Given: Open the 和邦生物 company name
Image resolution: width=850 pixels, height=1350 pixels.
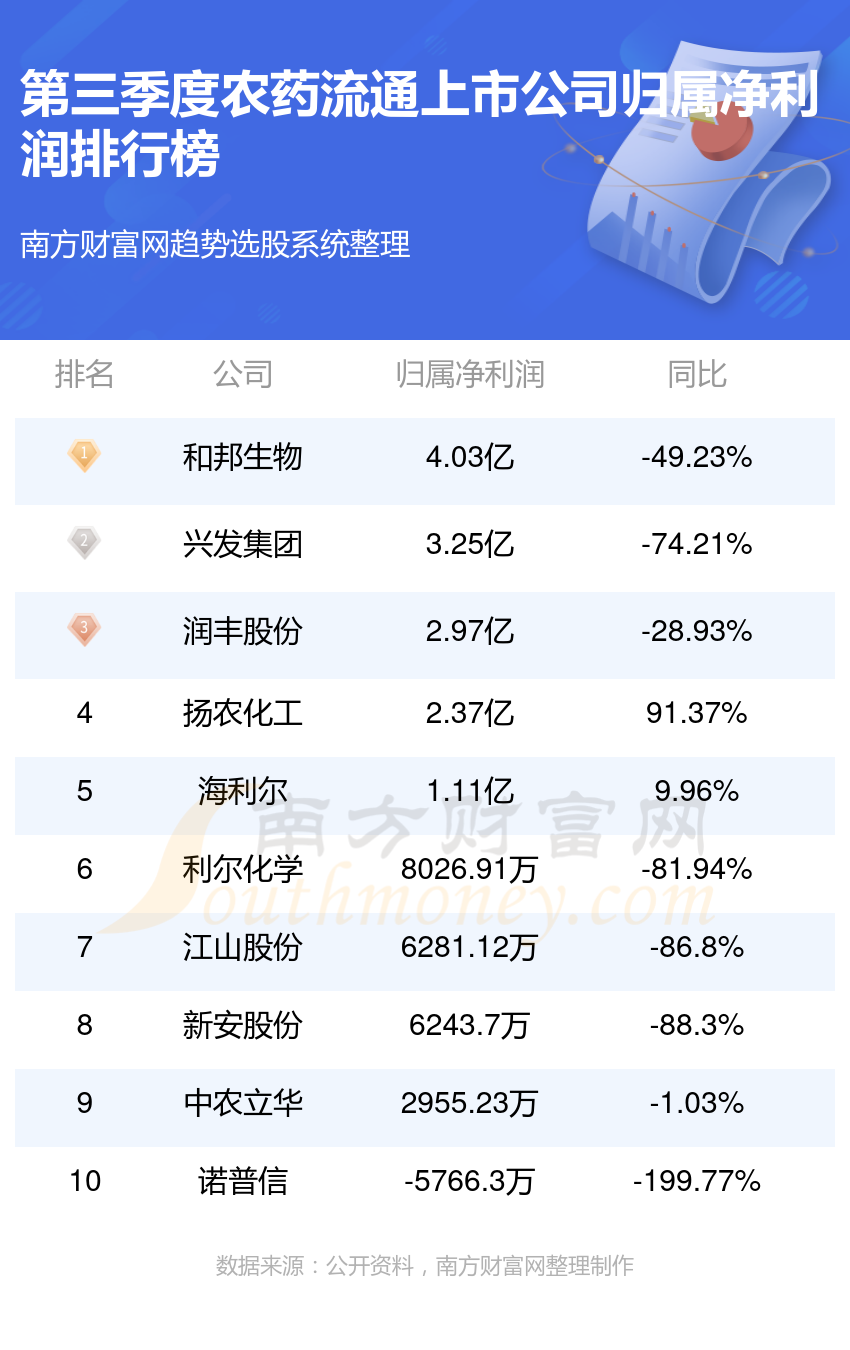Looking at the screenshot, I should 243,458.
